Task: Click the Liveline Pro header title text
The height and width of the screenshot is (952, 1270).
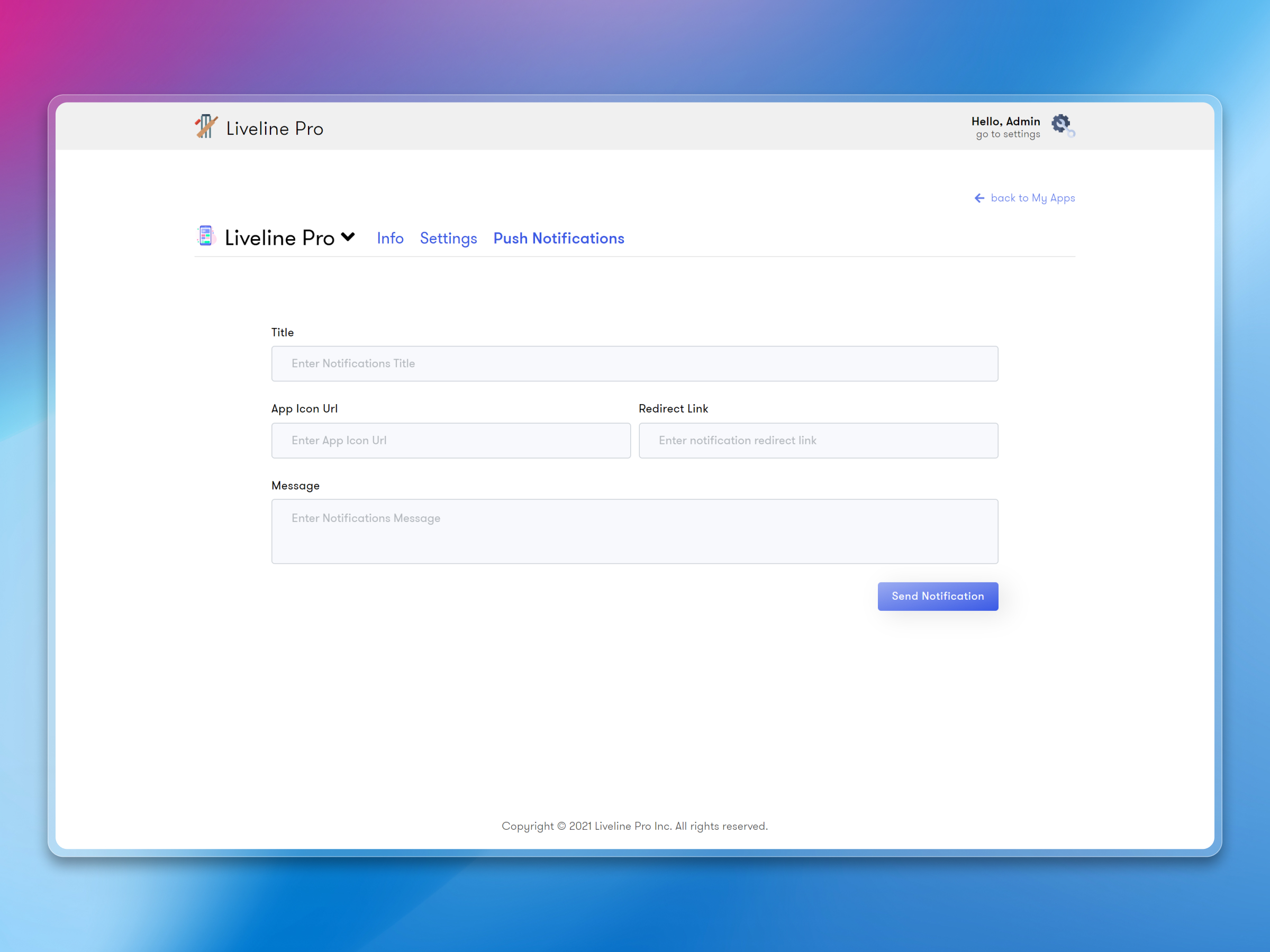Action: tap(275, 127)
